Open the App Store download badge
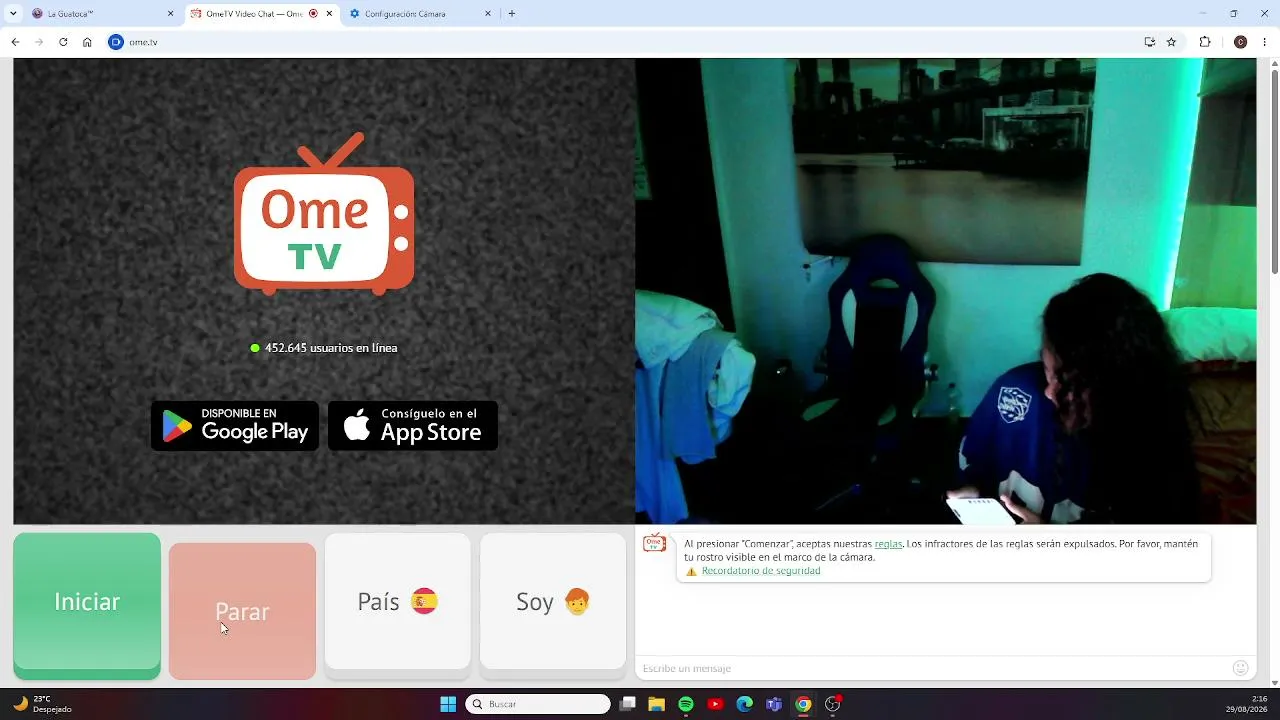The width and height of the screenshot is (1280, 720). (413, 426)
